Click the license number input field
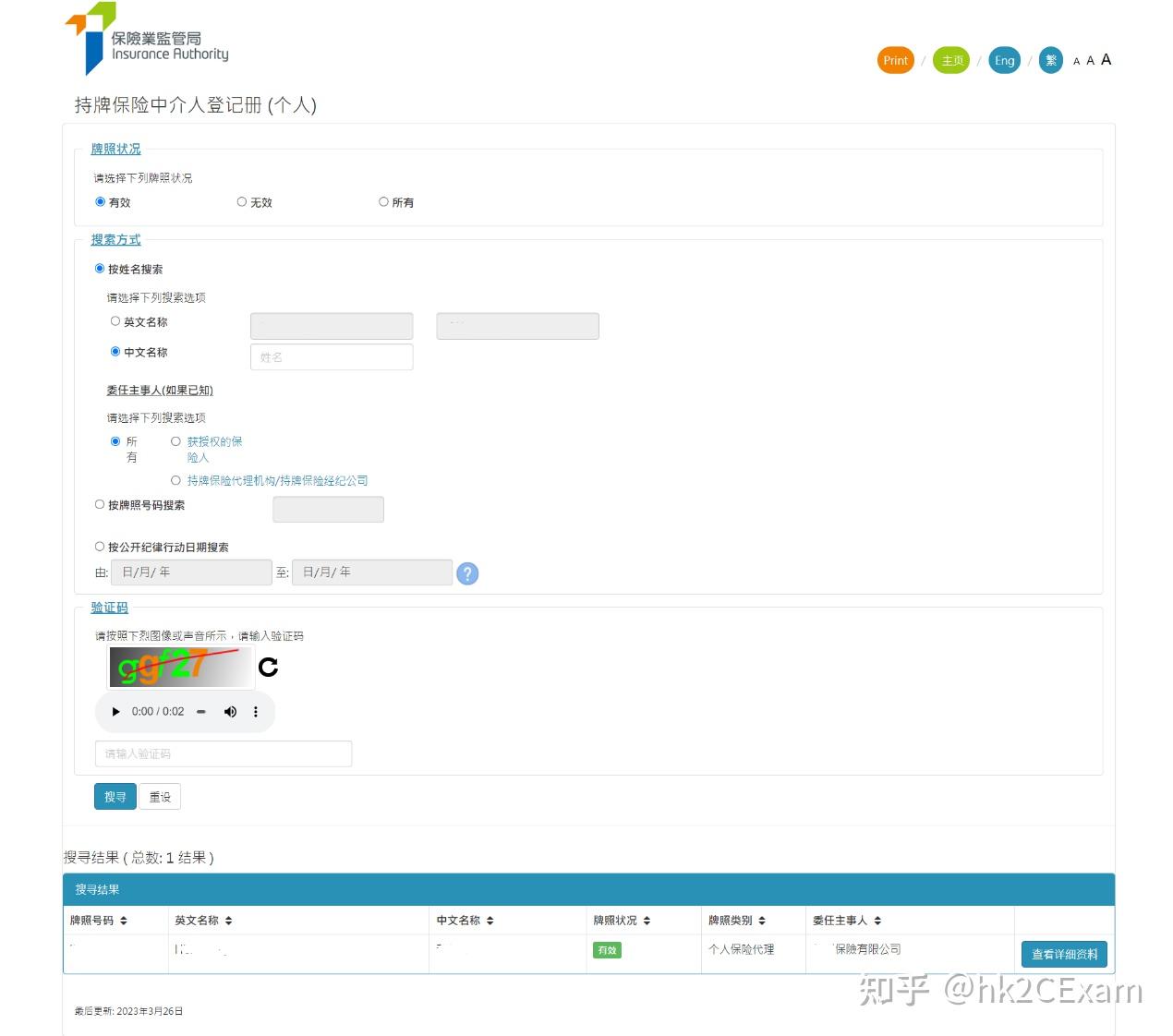The width and height of the screenshot is (1173, 1036). click(x=328, y=509)
